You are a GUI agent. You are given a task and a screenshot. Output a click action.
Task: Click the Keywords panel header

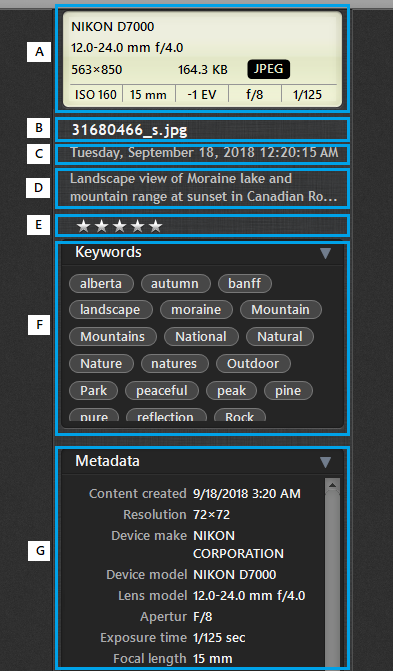[x=202, y=253]
